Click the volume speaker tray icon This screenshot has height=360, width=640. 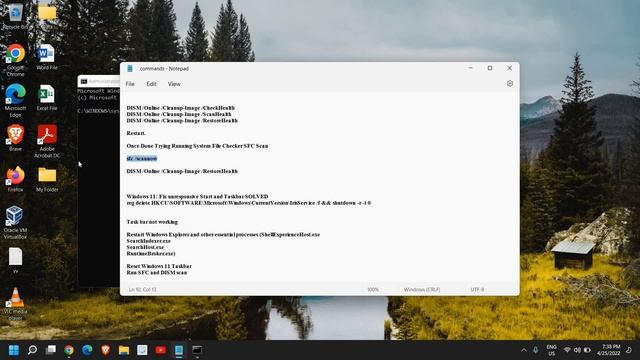pos(577,350)
